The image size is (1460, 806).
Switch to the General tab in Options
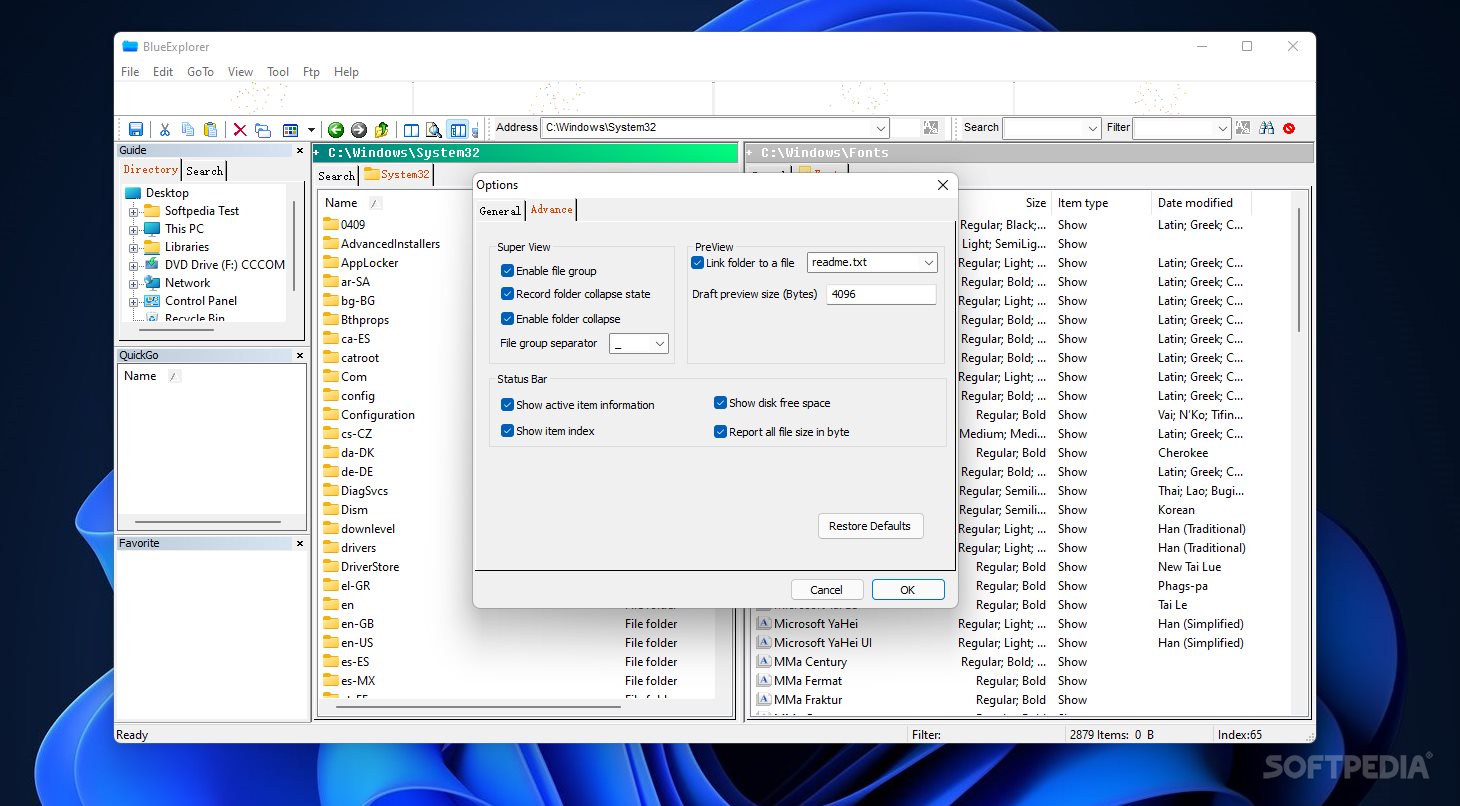(500, 211)
